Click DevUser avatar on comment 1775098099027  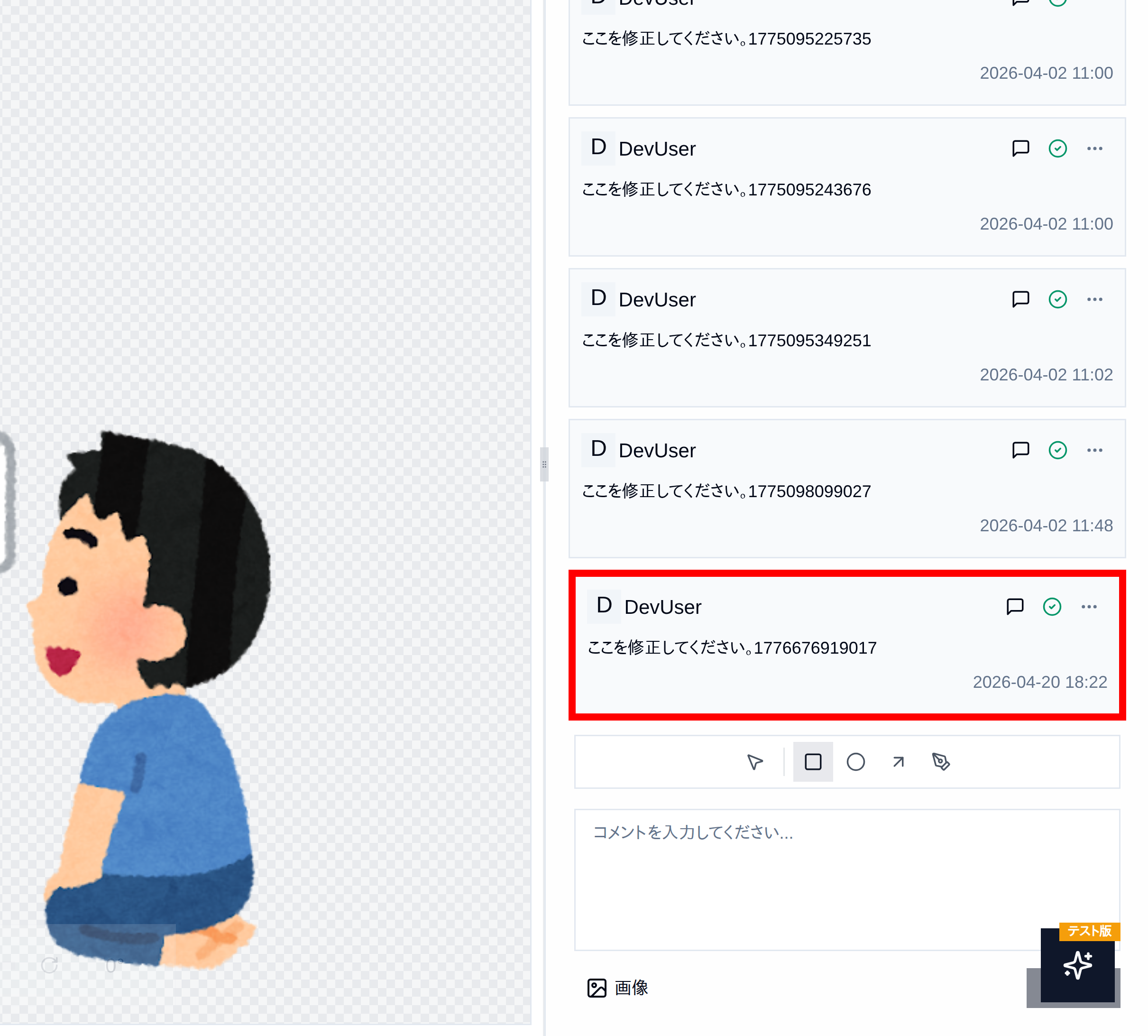pyautogui.click(x=598, y=450)
